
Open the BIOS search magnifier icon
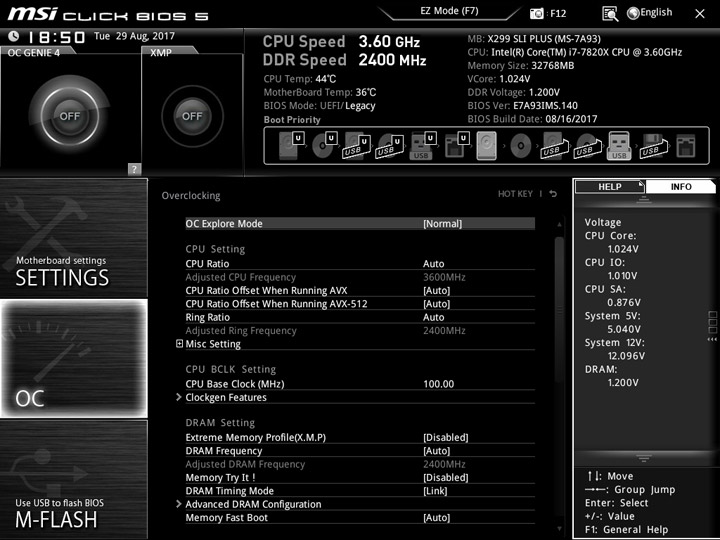click(610, 14)
